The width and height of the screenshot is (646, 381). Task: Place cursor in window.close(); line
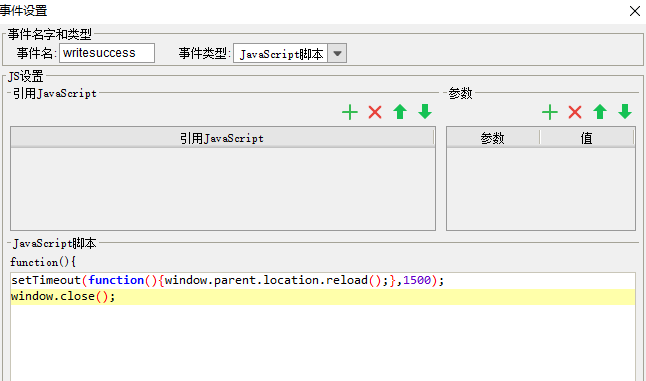[x=323, y=297]
